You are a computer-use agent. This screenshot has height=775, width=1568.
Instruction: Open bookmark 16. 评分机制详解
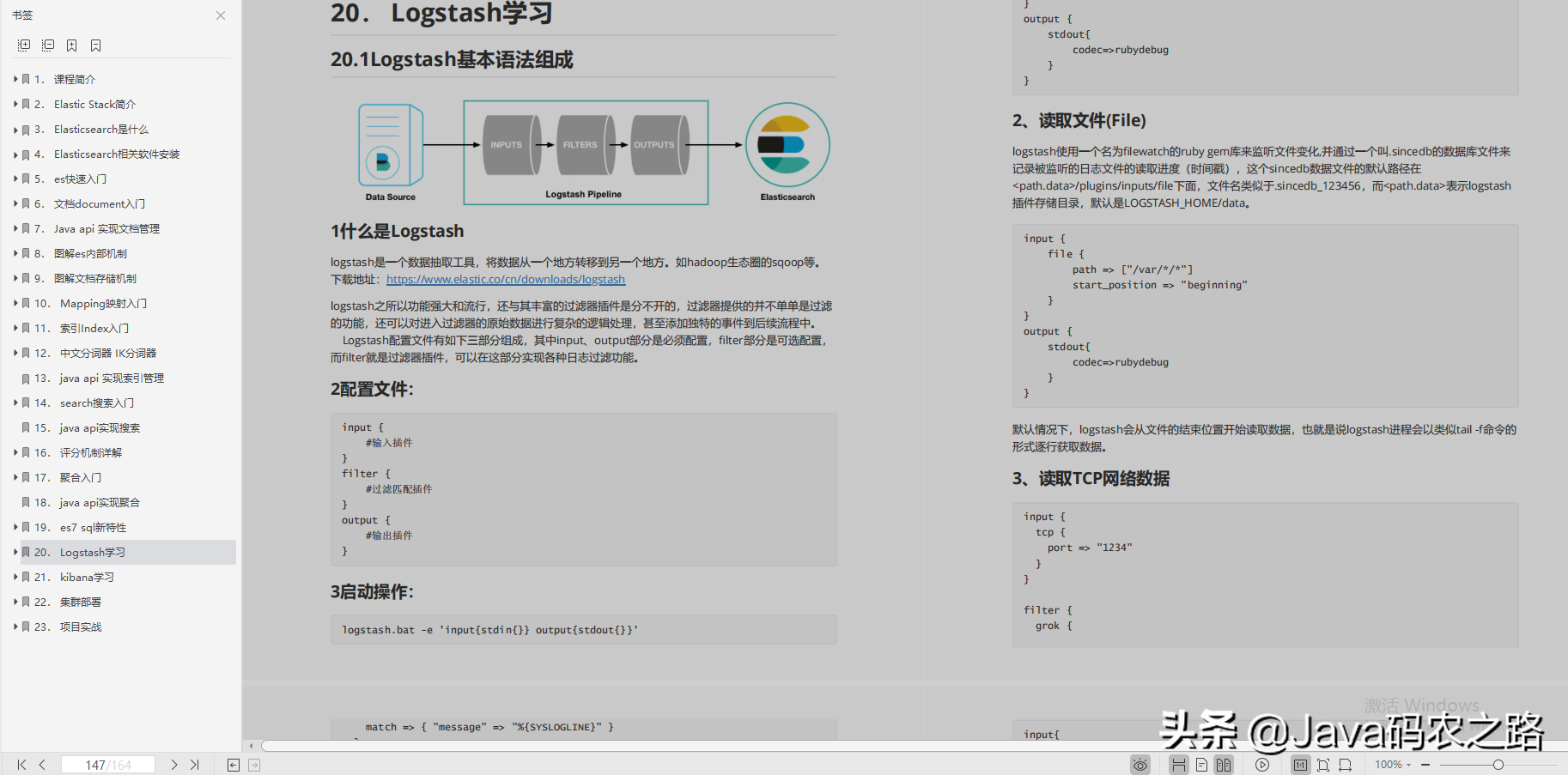pyautogui.click(x=78, y=452)
